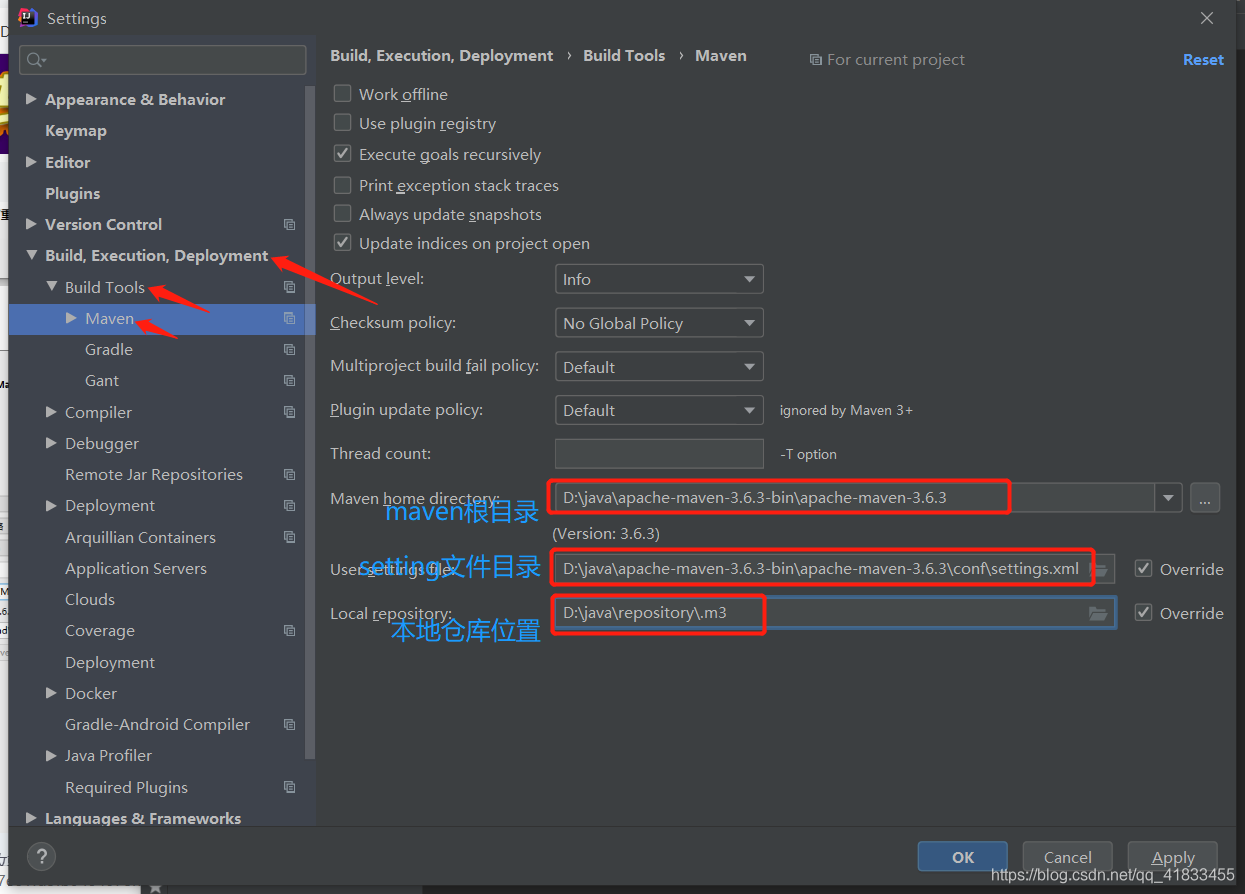Select Plugins in settings tree
Image resolution: width=1245 pixels, height=894 pixels.
click(x=72, y=193)
